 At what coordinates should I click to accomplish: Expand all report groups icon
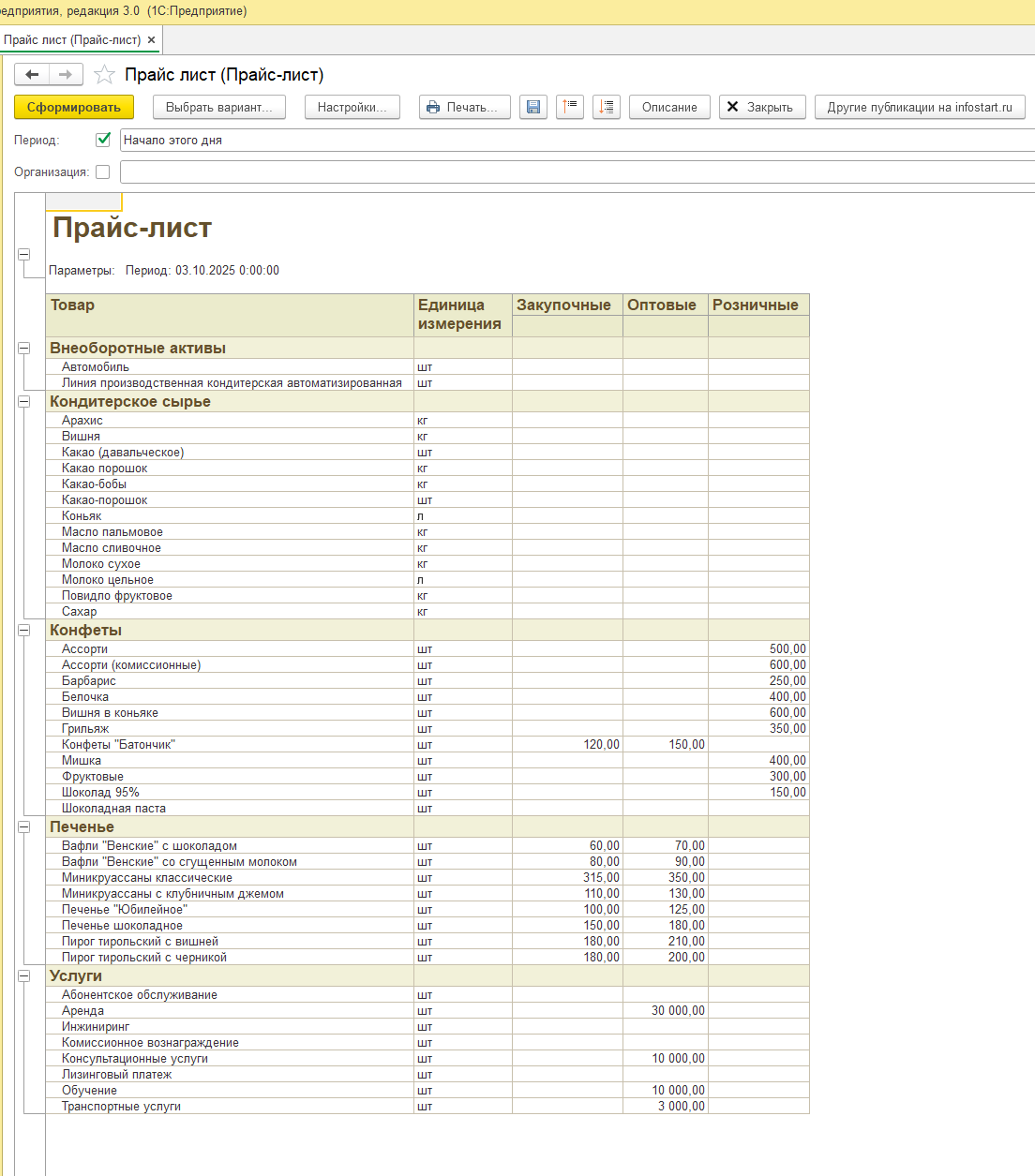click(x=607, y=107)
